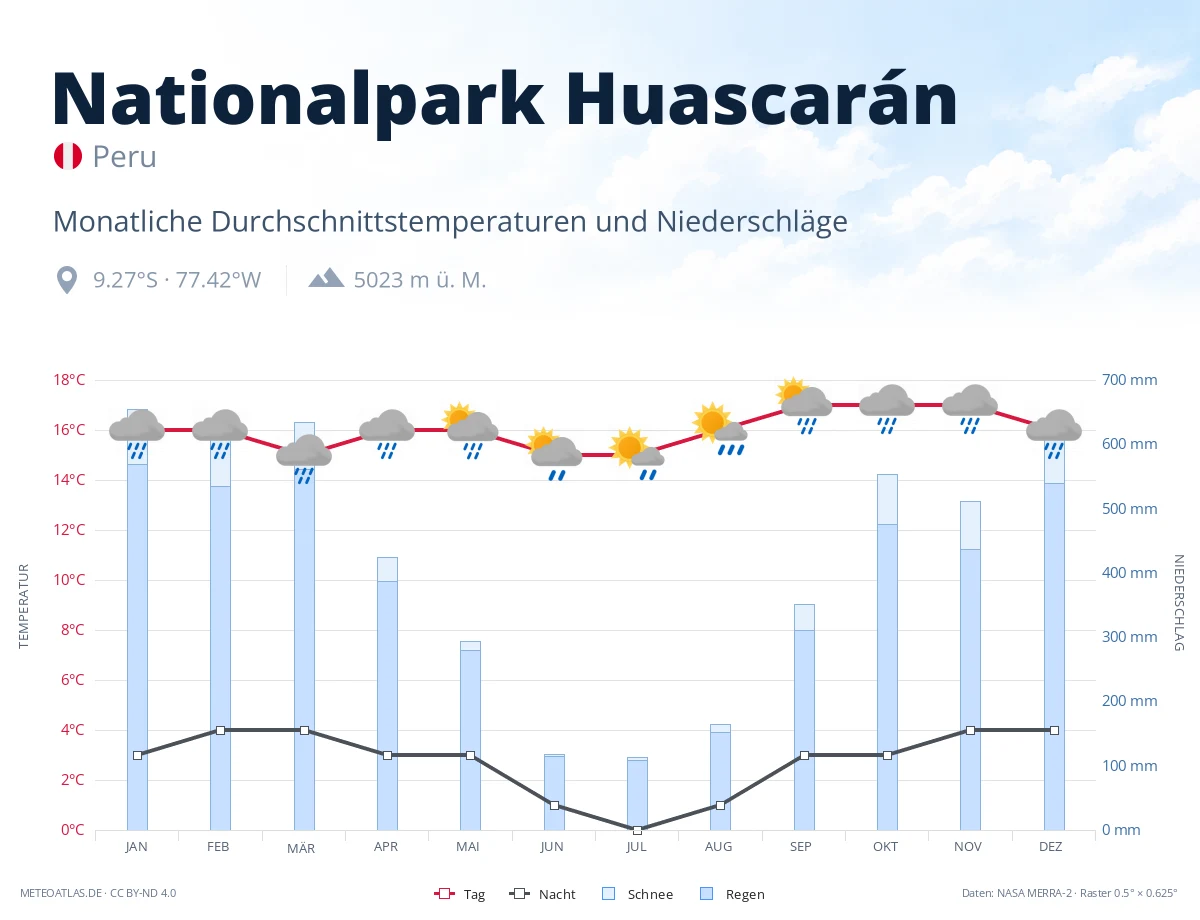Screen dimensions: 1200x920
Task: Click May's sun and rain cloud icon
Action: [x=470, y=431]
